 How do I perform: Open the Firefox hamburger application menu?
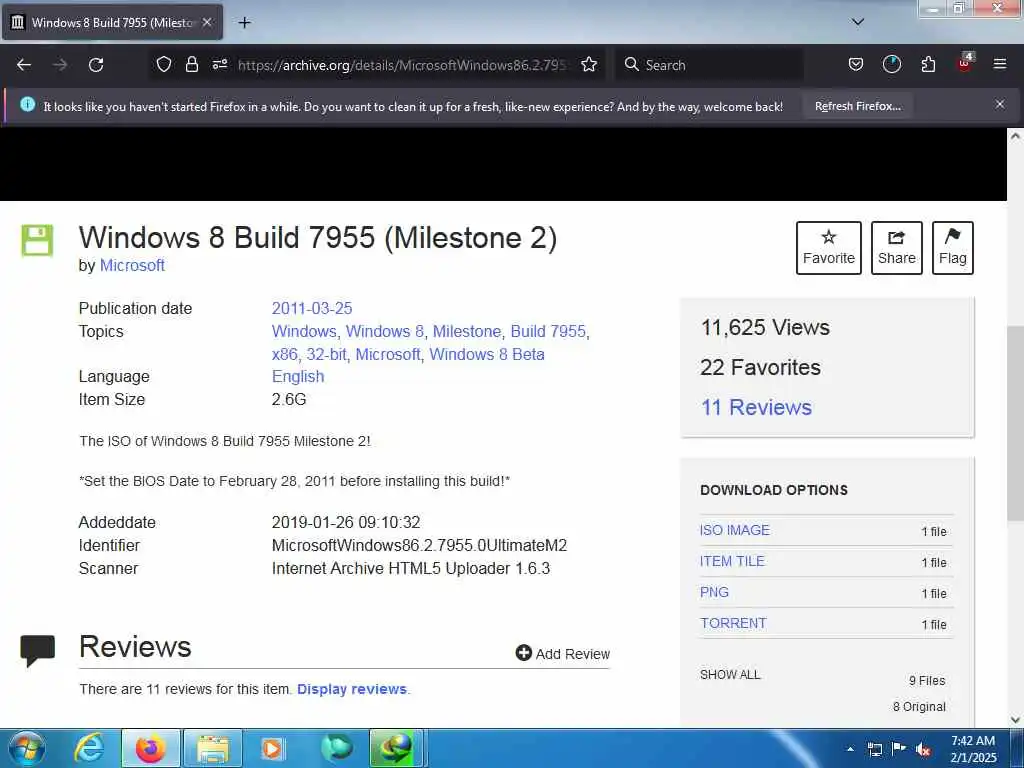[1000, 65]
